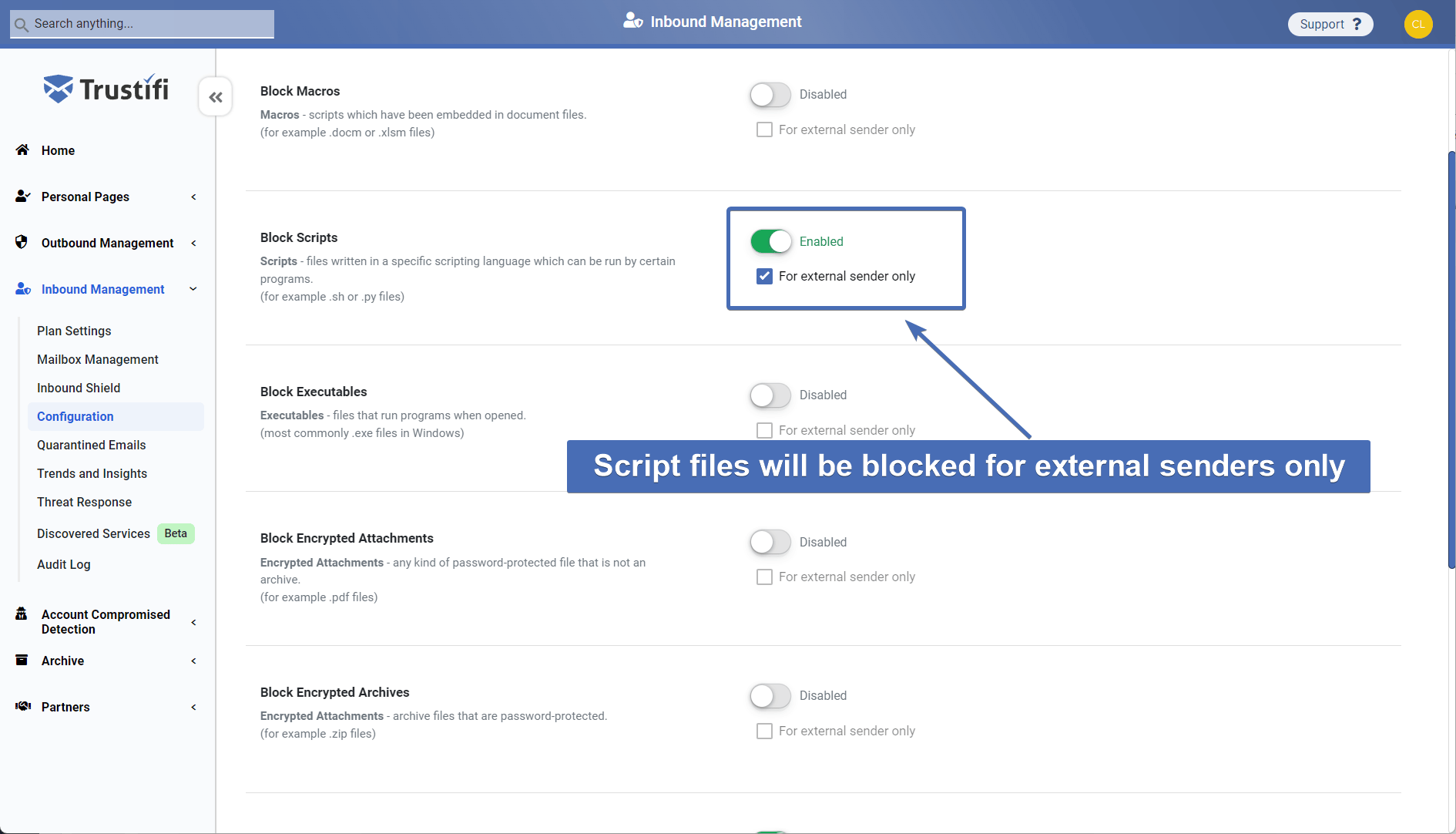
Task: Click the search magnifier icon
Action: click(21, 25)
